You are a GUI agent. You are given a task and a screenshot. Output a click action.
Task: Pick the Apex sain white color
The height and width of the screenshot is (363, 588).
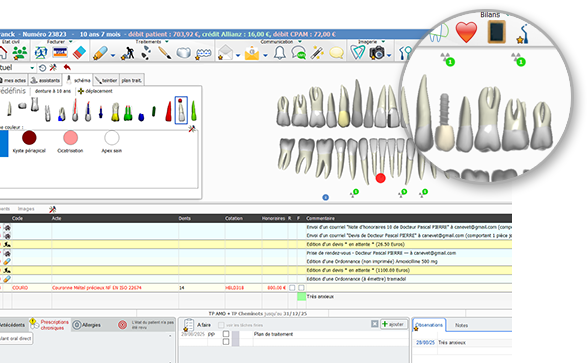tap(111, 138)
